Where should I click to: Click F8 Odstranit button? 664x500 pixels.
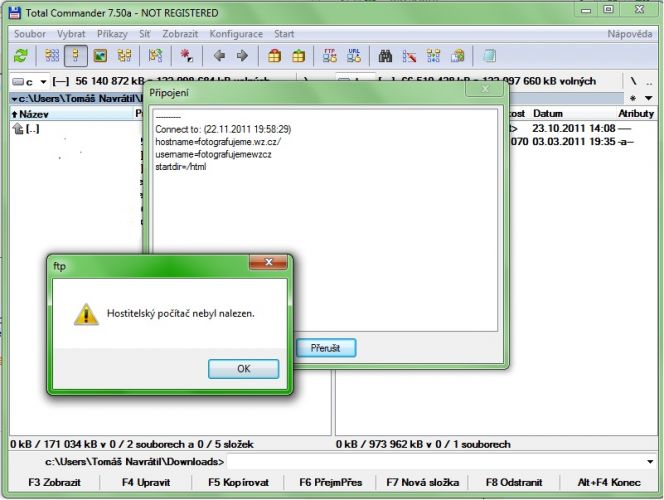[514, 482]
